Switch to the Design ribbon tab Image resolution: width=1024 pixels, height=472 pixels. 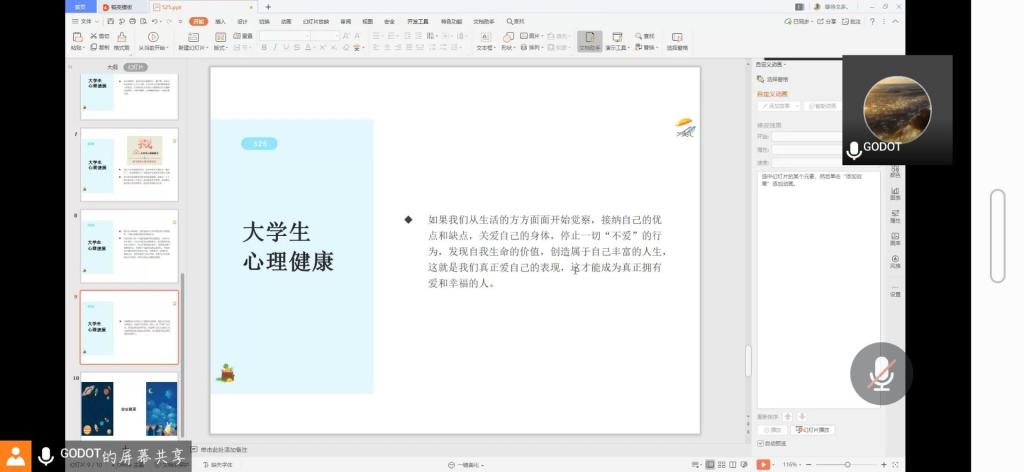(242, 21)
